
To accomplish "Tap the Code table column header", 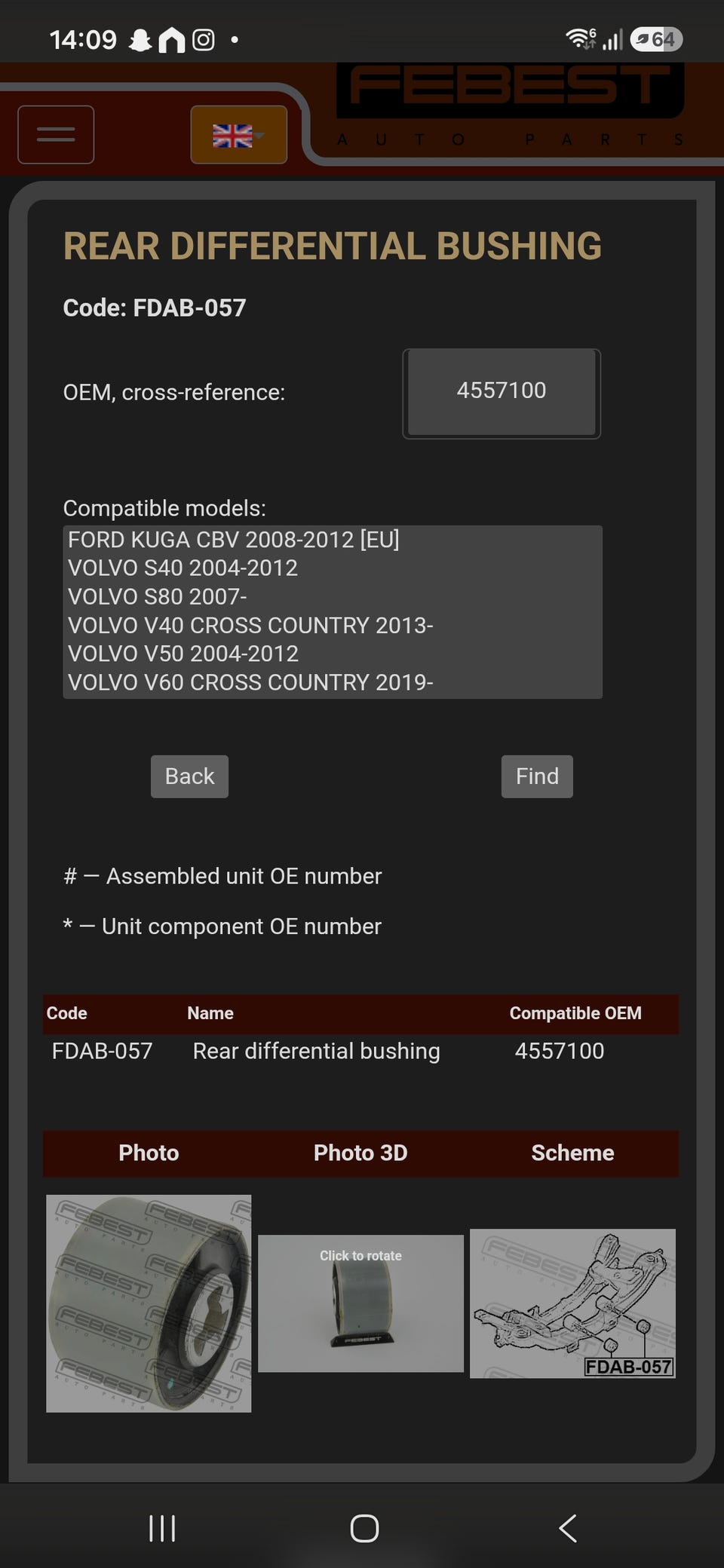I will click(x=67, y=1013).
